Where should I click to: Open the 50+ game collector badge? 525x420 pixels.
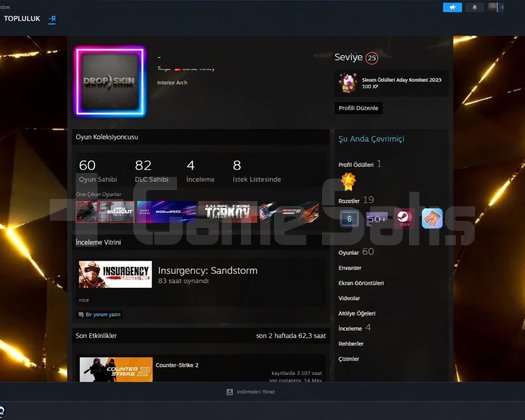pos(377,219)
